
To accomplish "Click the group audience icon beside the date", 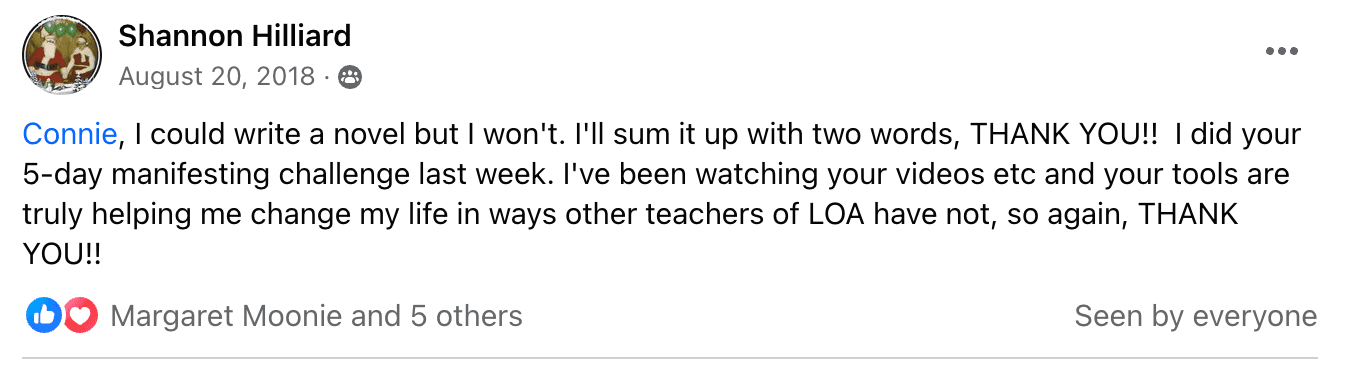I will pyautogui.click(x=350, y=77).
